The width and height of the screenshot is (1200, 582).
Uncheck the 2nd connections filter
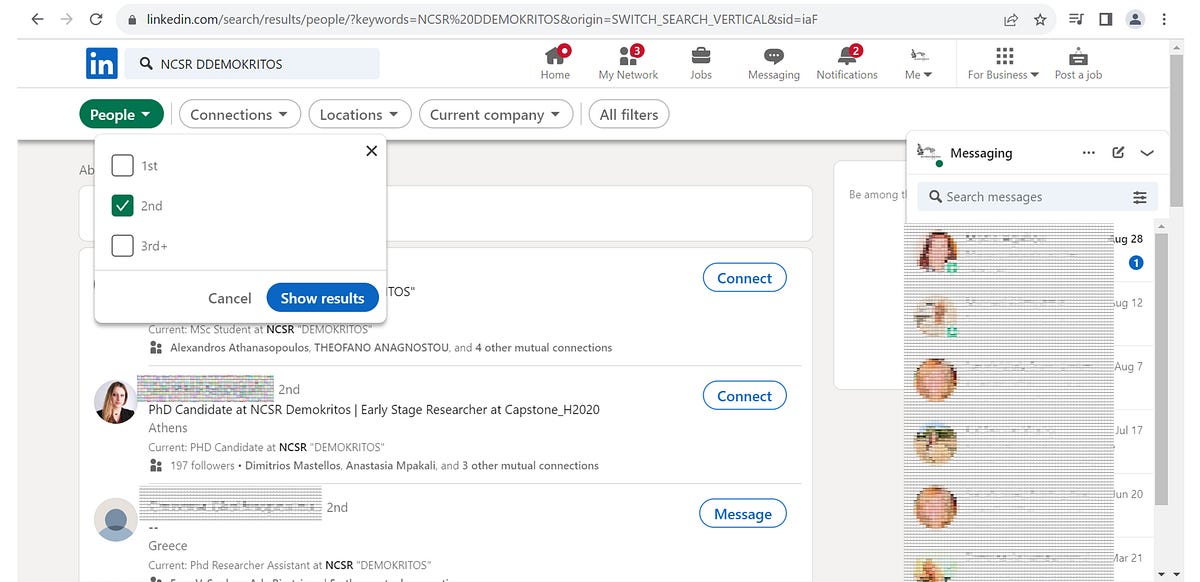coord(121,205)
